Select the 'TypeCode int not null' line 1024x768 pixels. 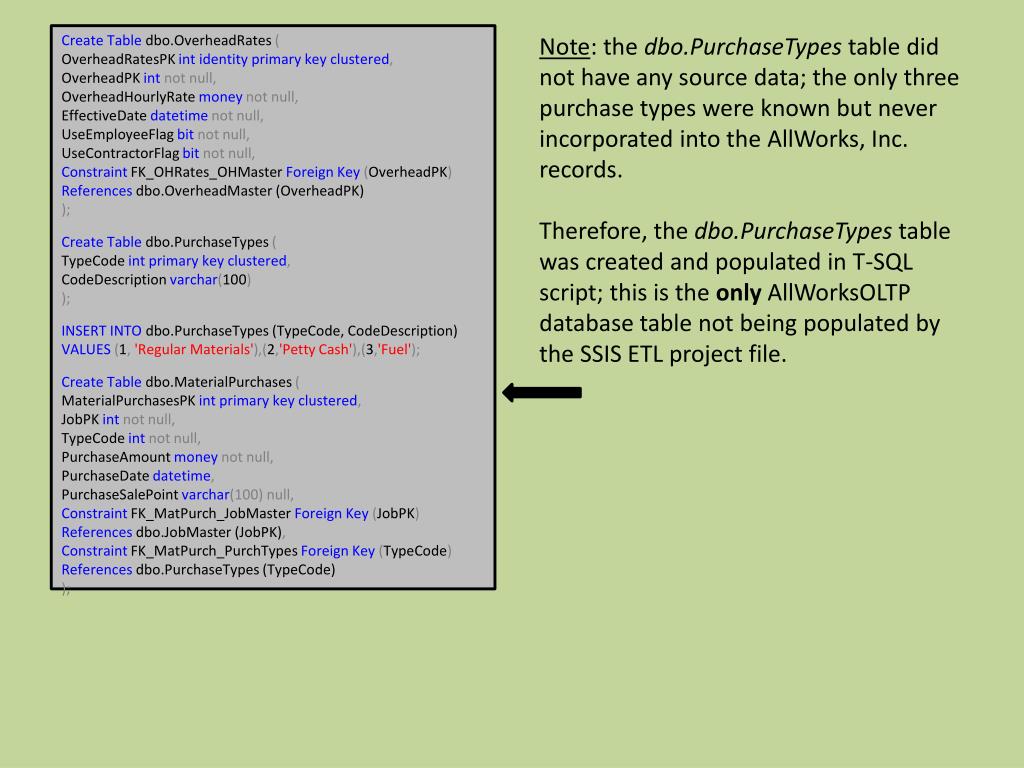[x=131, y=439]
